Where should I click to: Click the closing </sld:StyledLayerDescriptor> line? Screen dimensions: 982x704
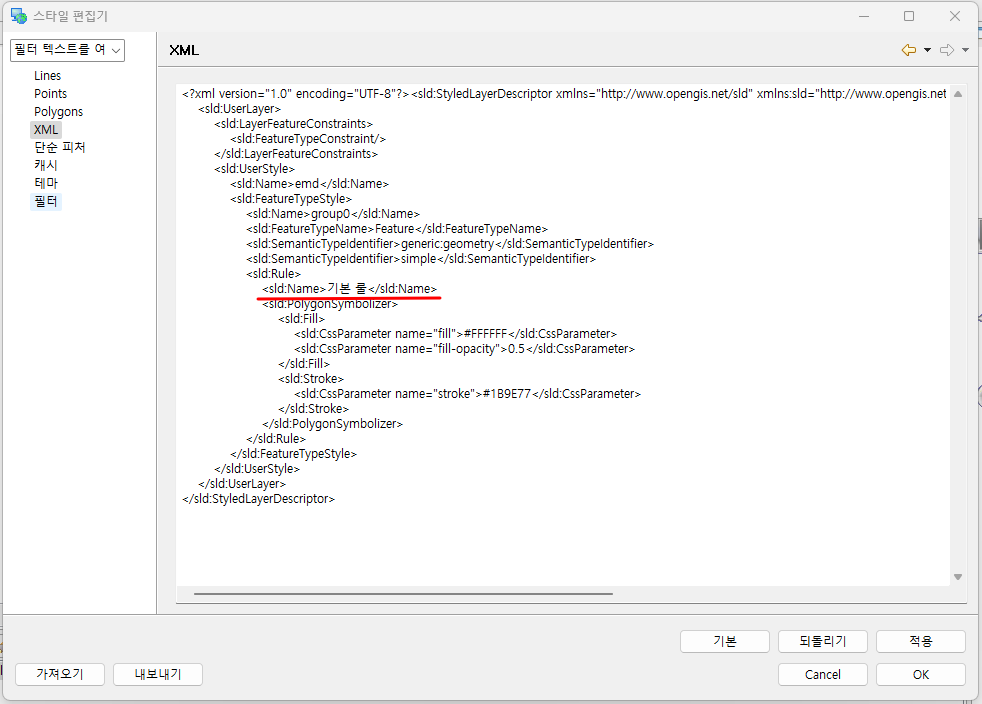click(259, 499)
